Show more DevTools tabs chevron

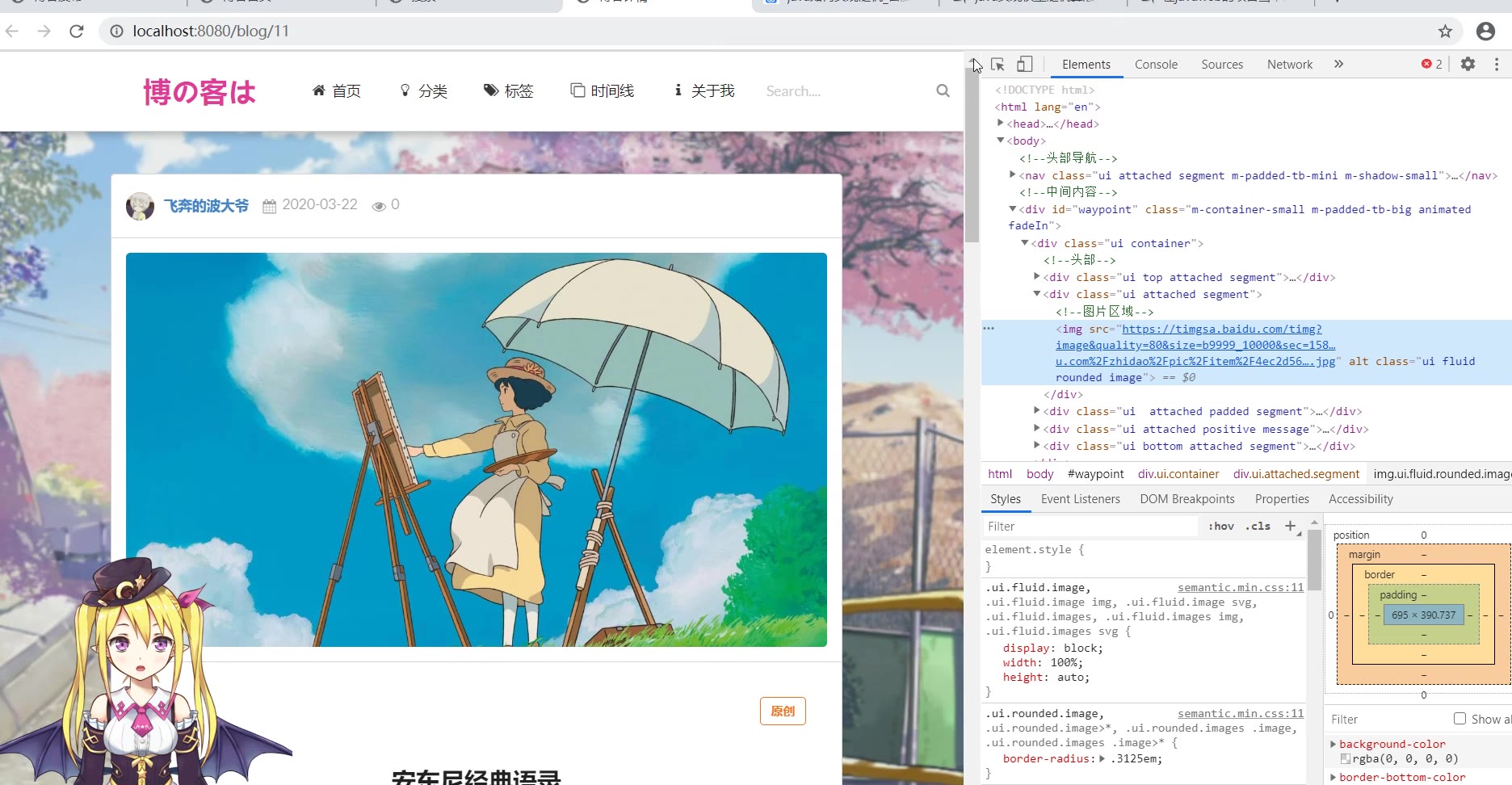point(1338,65)
